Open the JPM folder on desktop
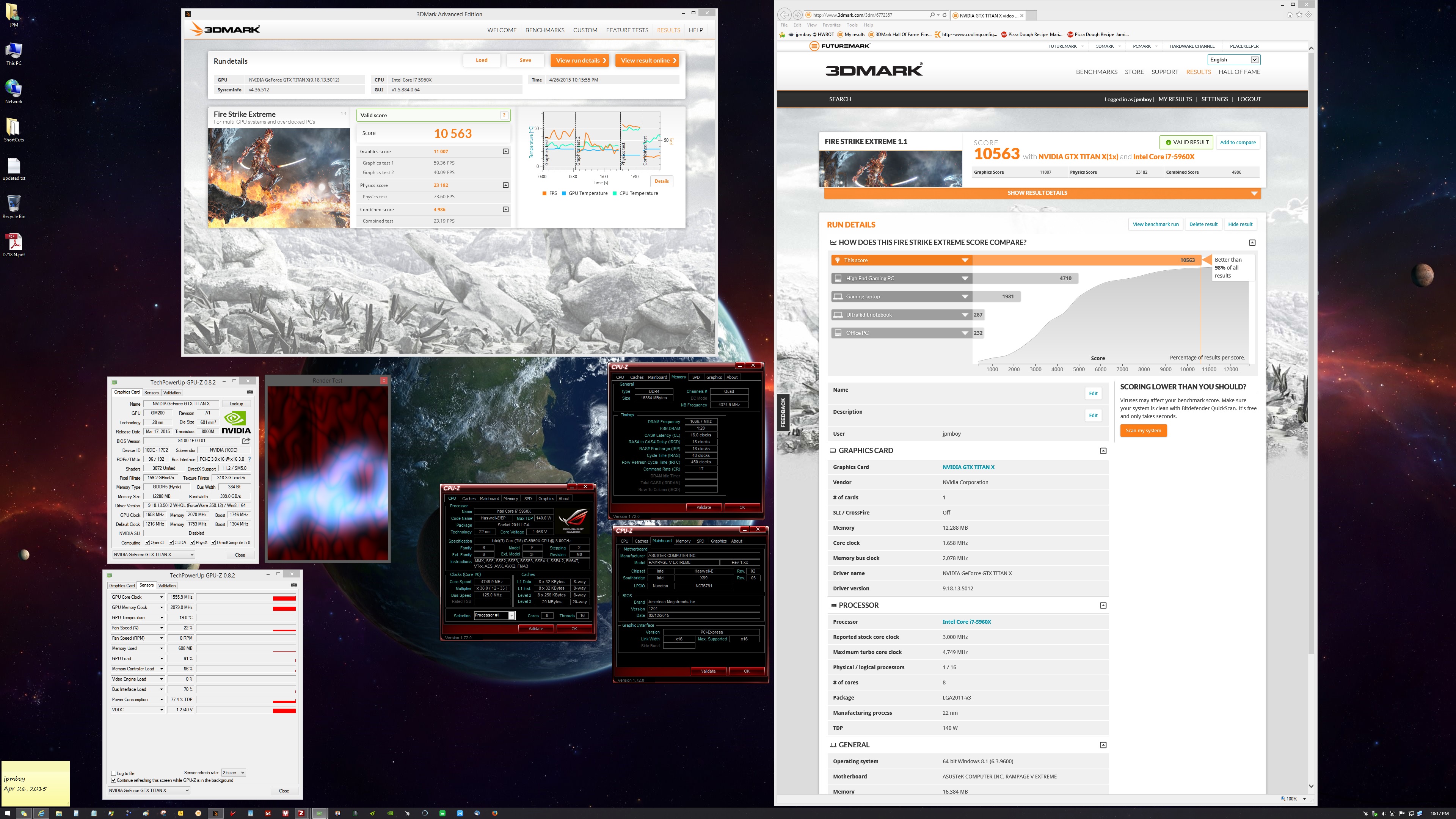Screen dimensions: 1456x819 (x=14, y=15)
